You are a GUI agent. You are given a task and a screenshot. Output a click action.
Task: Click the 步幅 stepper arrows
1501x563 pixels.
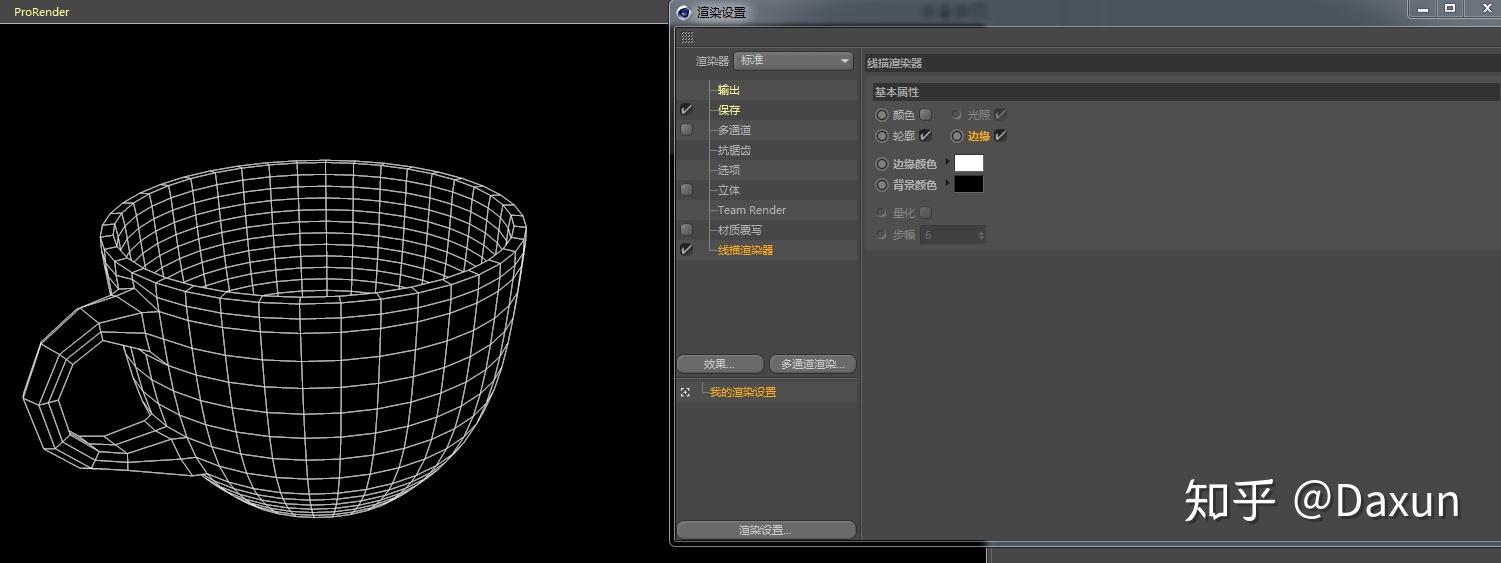coord(981,235)
